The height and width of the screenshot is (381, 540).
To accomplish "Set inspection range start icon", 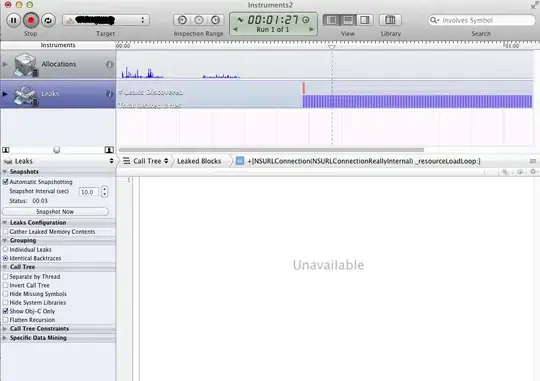I will (182, 20).
